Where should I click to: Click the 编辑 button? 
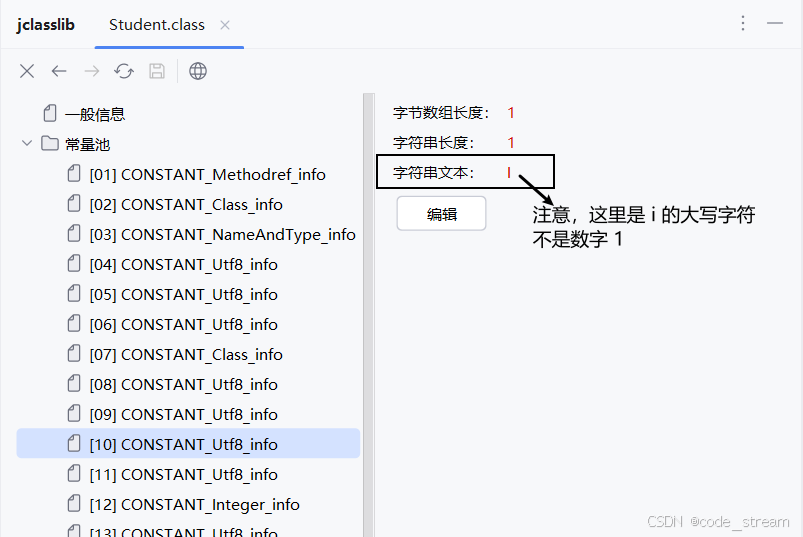(x=441, y=213)
